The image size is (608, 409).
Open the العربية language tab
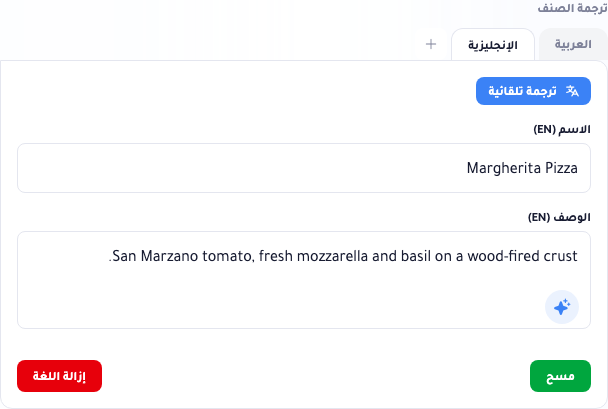tap(573, 45)
